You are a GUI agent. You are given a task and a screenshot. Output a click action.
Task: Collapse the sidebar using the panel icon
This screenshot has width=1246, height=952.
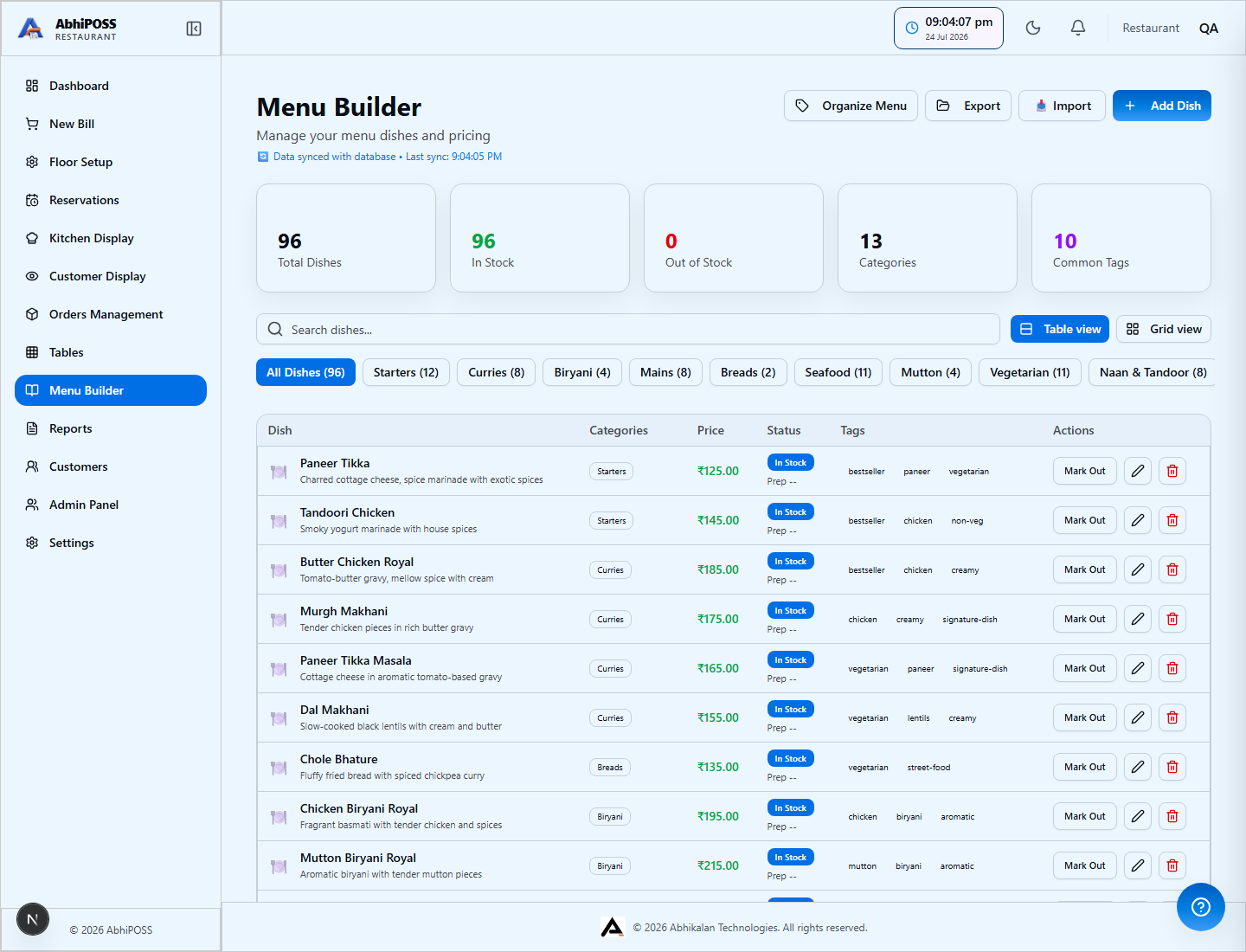(x=194, y=29)
